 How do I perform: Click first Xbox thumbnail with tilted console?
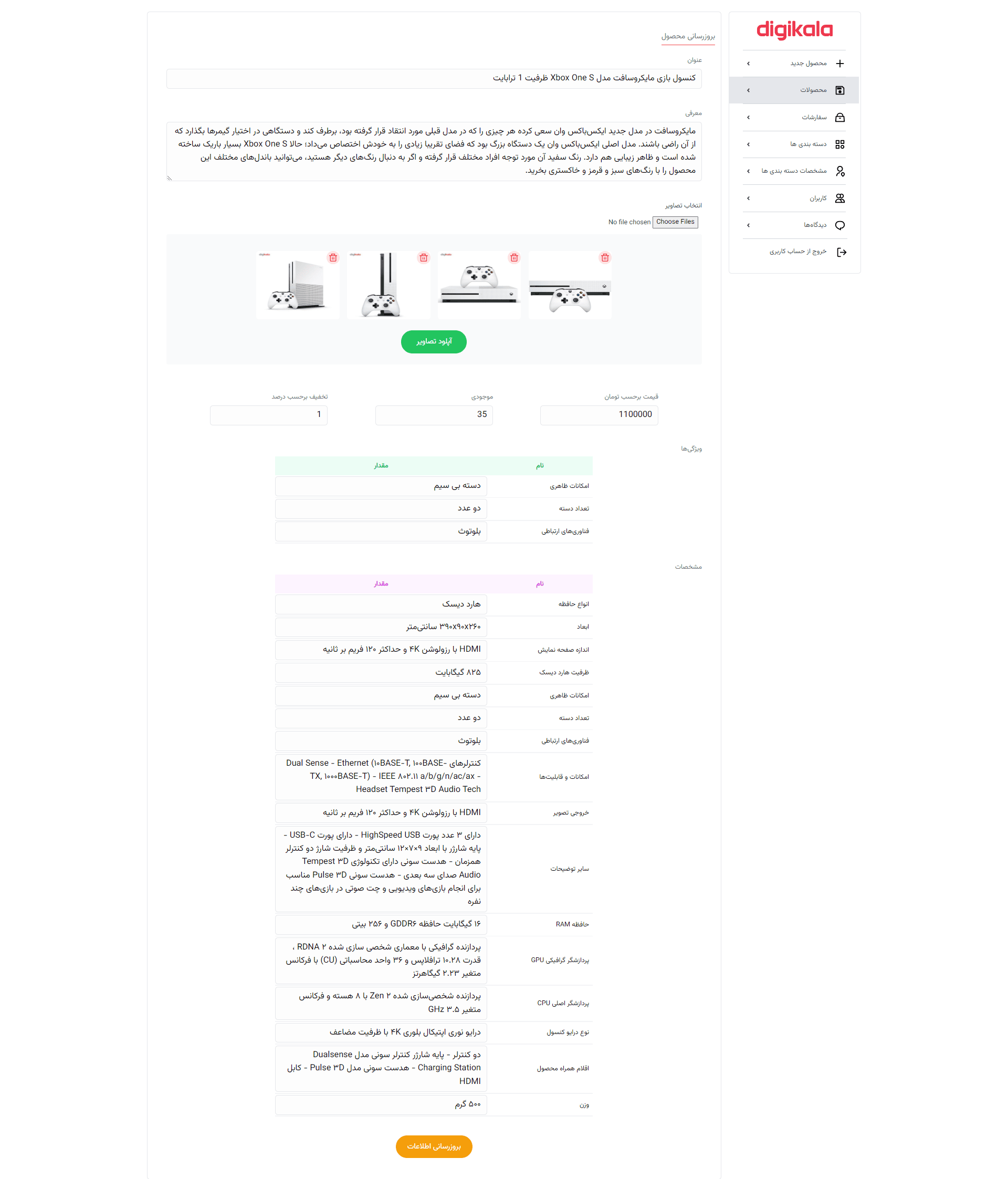(298, 285)
